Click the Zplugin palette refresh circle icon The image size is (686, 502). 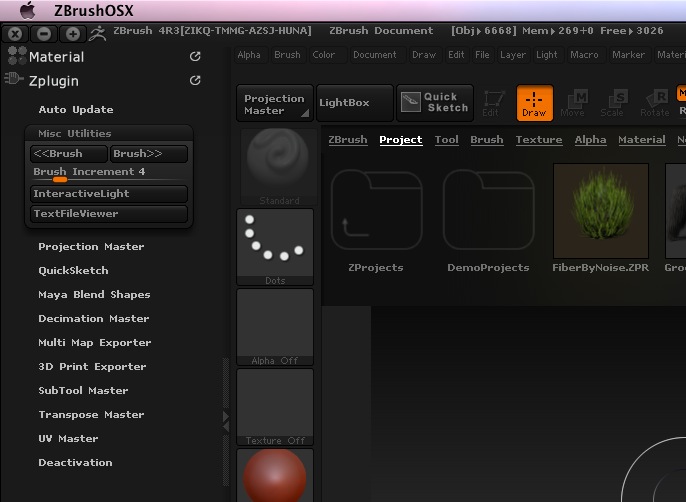point(195,80)
